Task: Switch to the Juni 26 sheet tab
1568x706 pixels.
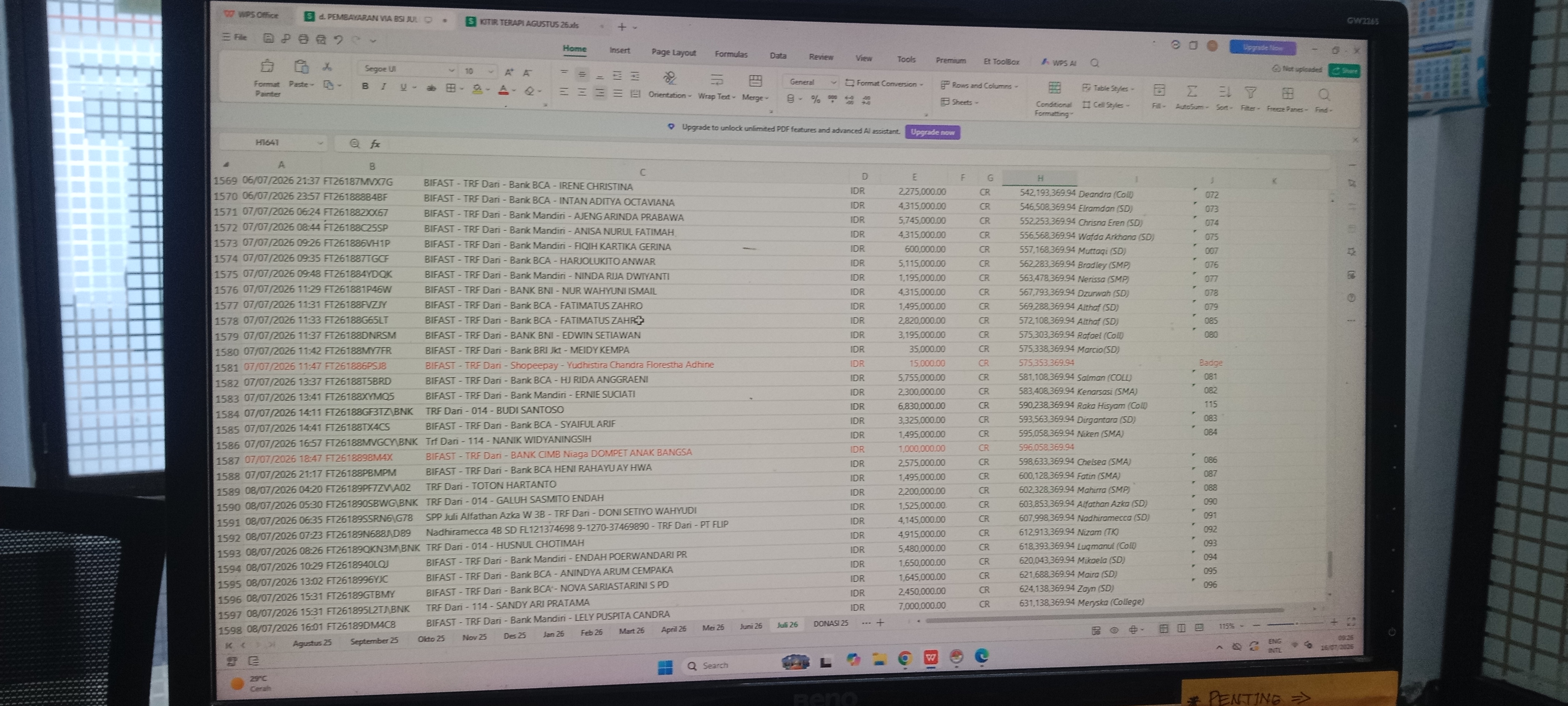Action: (x=750, y=626)
